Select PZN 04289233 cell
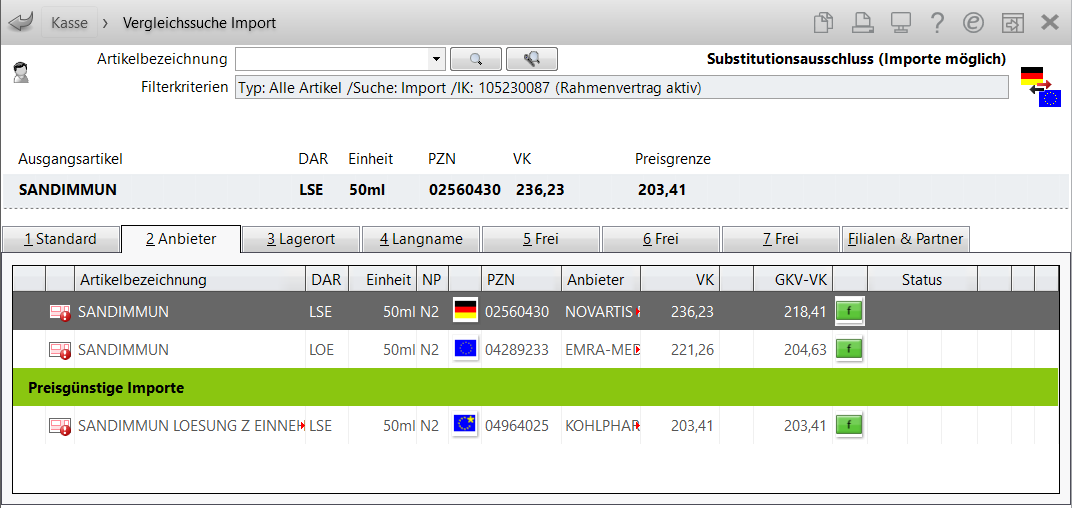1072x508 pixels. pos(517,349)
